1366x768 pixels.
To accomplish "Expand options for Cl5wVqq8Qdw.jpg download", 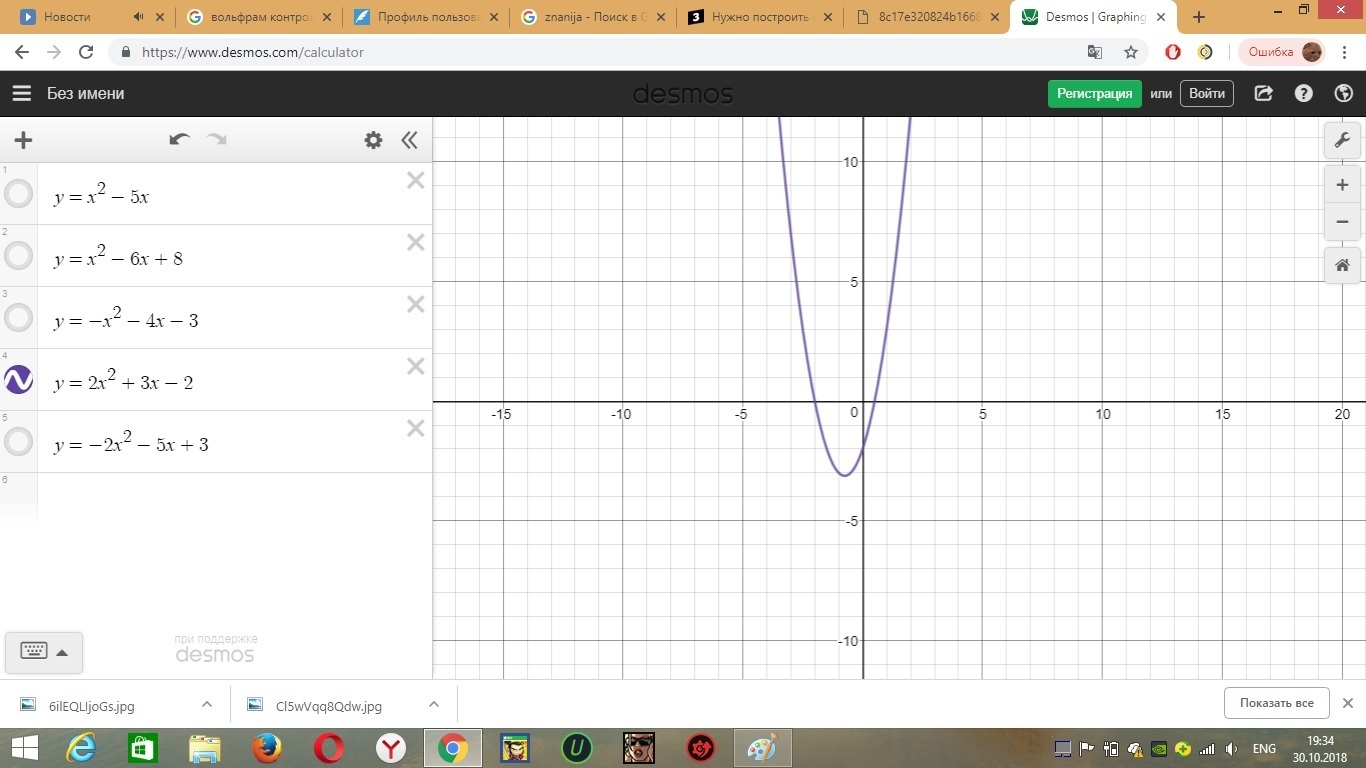I will pos(434,704).
